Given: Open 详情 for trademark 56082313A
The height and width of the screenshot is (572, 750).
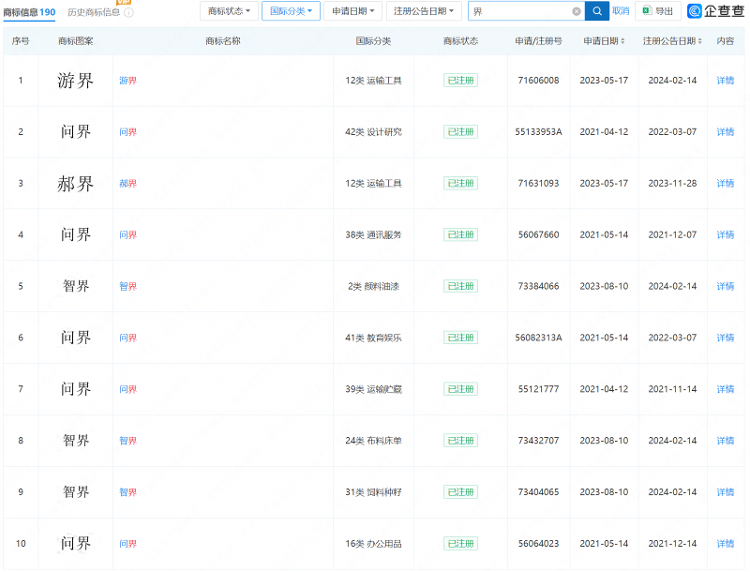Looking at the screenshot, I should pos(725,338).
